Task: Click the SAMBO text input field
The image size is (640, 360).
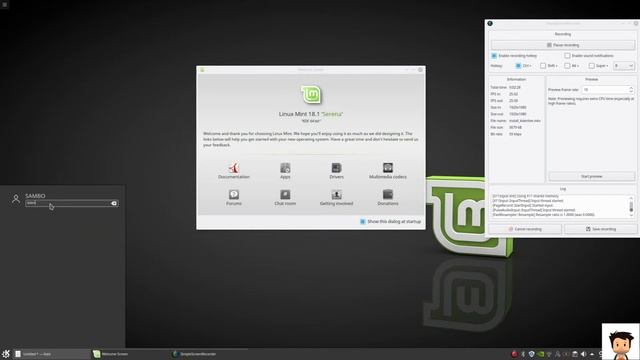Action: (x=72, y=203)
